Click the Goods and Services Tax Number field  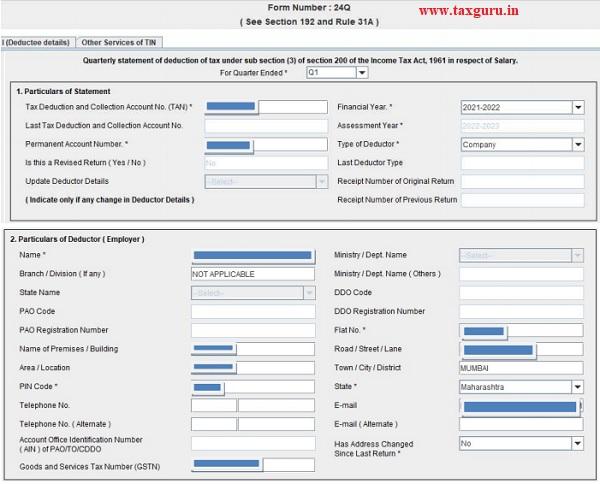coord(253,465)
